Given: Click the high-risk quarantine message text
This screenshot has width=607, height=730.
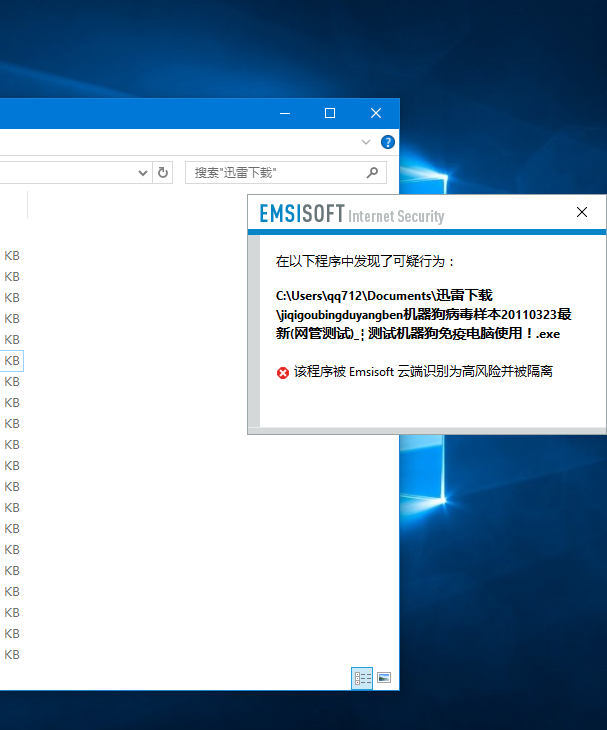Looking at the screenshot, I should coord(423,372).
